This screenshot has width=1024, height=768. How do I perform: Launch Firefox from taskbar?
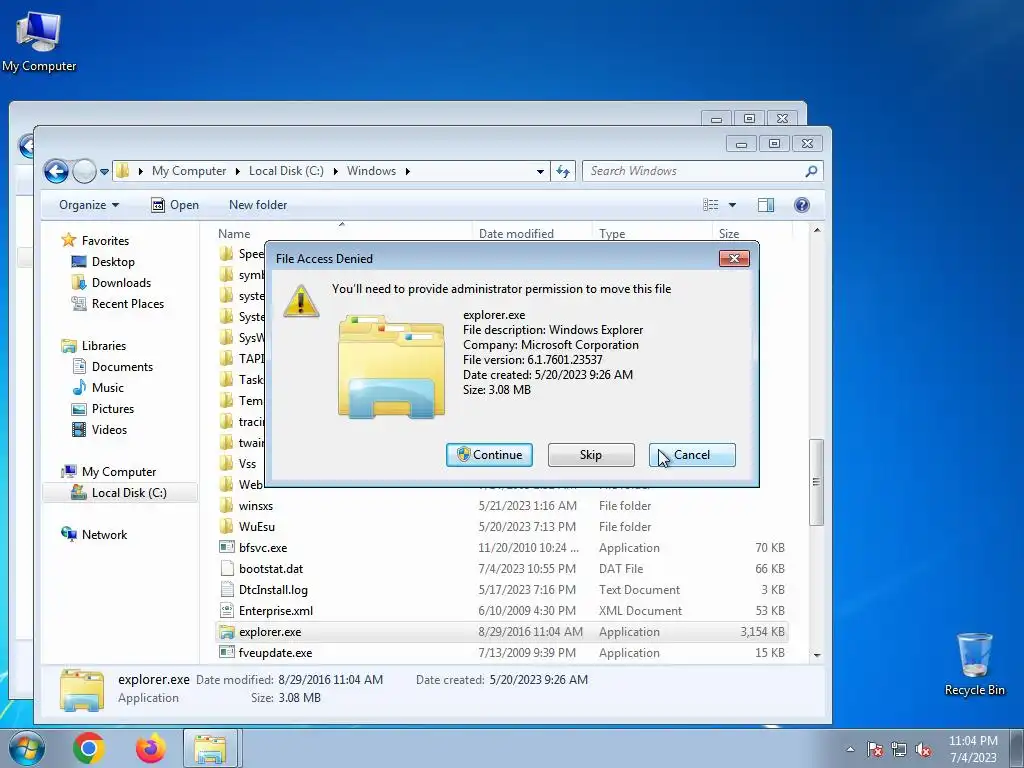click(150, 748)
